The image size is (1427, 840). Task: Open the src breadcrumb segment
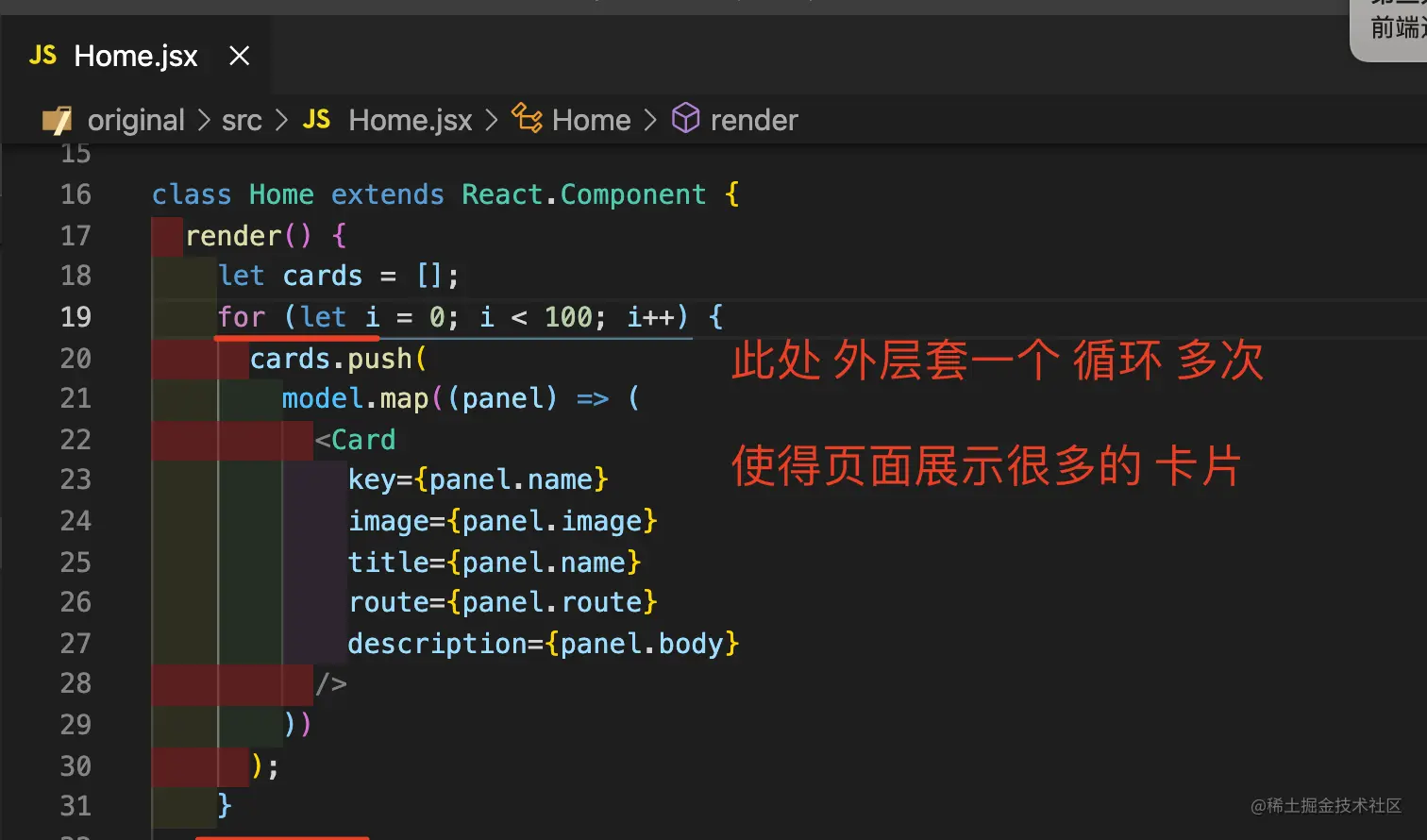(242, 120)
